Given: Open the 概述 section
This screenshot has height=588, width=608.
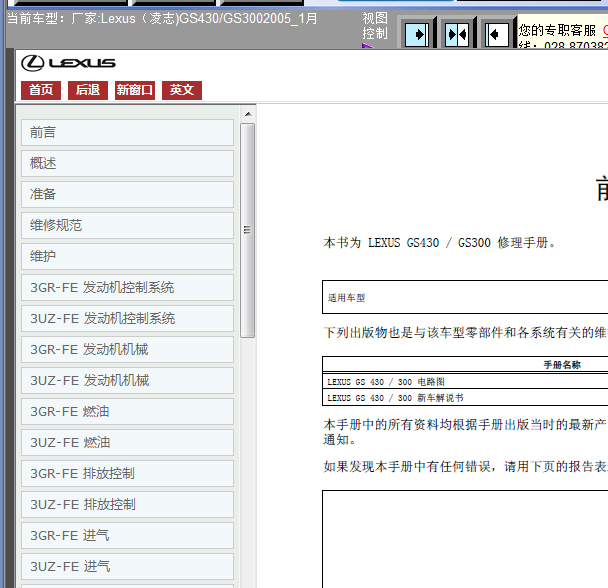Looking at the screenshot, I should coord(128,164).
